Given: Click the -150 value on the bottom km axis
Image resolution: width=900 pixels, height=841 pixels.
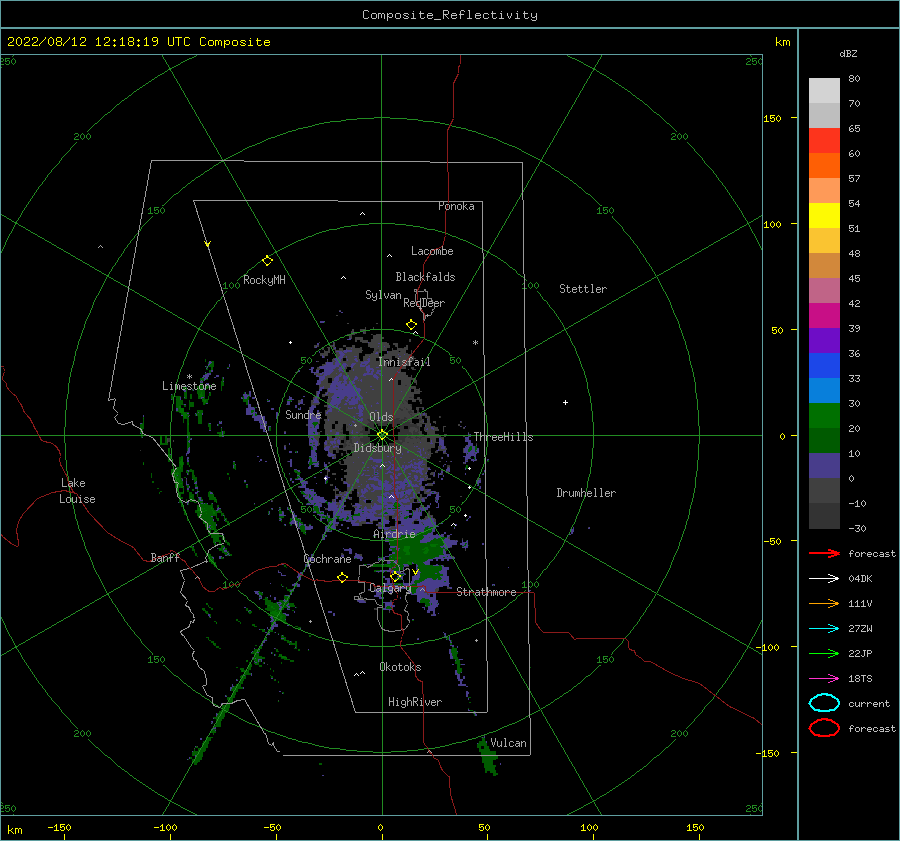Looking at the screenshot, I should click(59, 827).
